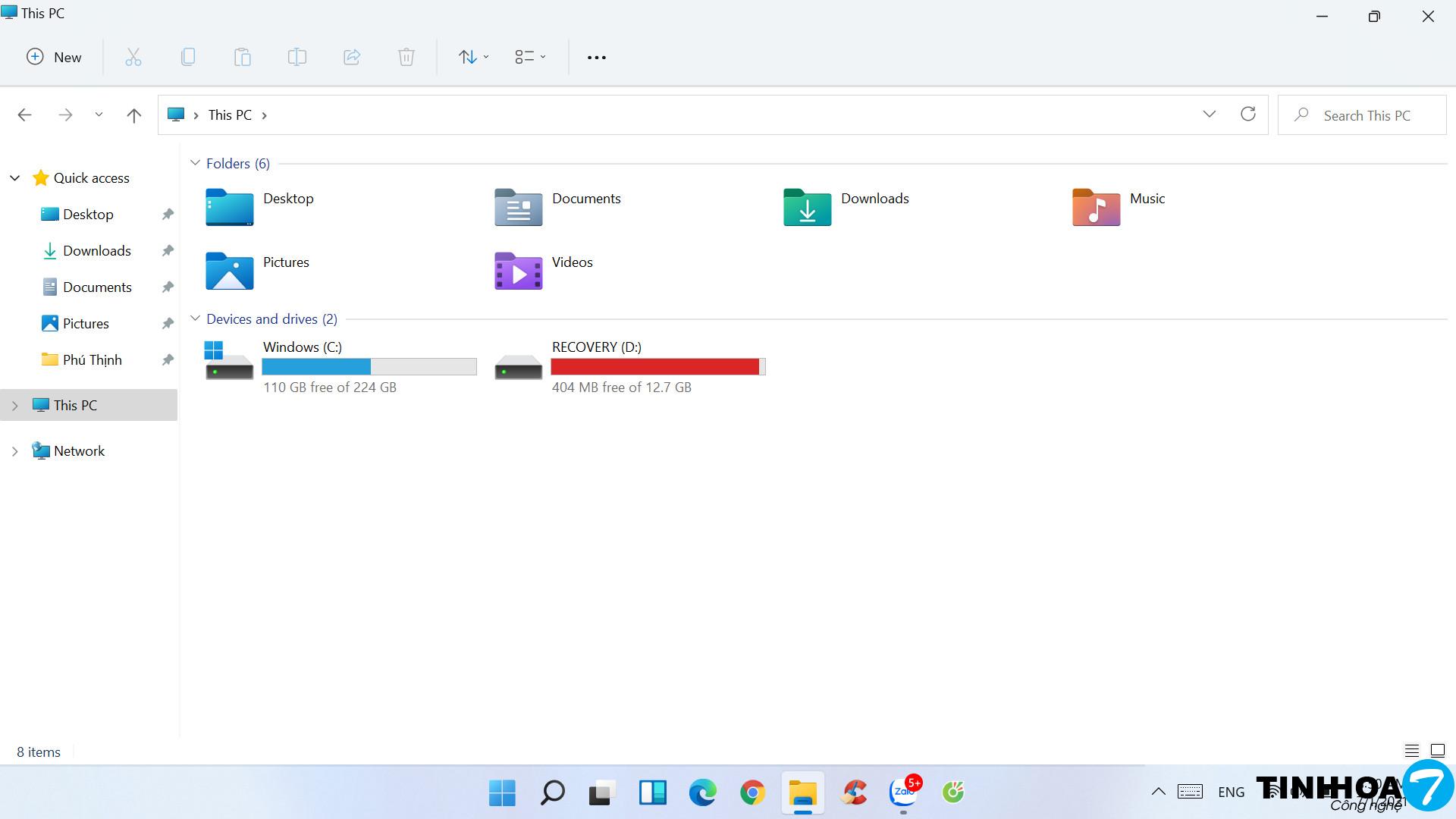Click the Paste clipboard icon
Screen dimensions: 1456x819
coord(243,57)
